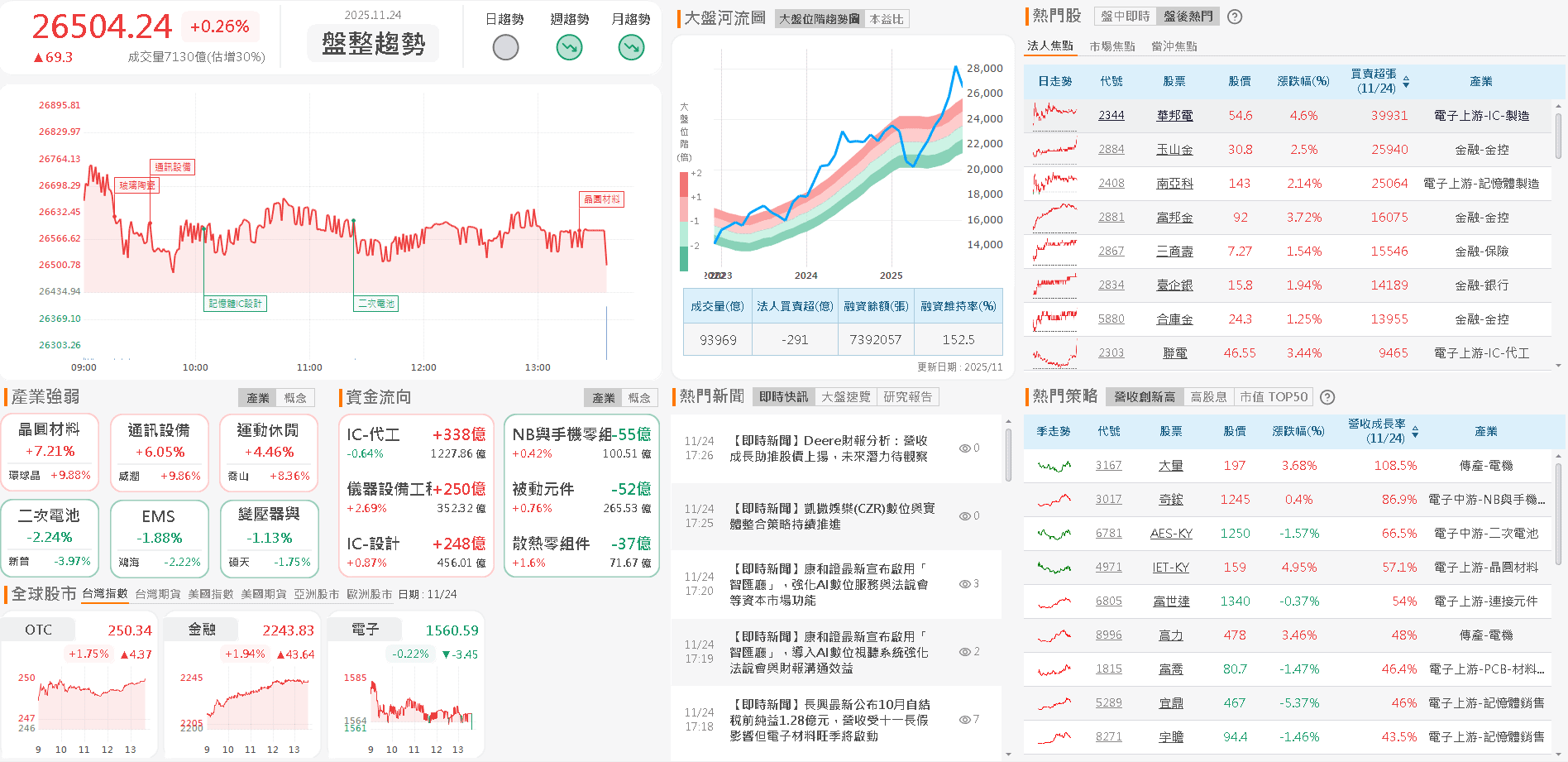Screen dimensions: 1568x762
Task: Click the eye view icon on the 長興 news
Action: (963, 719)
